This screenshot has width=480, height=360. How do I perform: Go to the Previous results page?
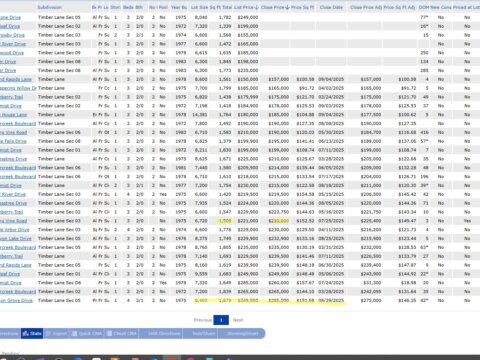(x=203, y=320)
